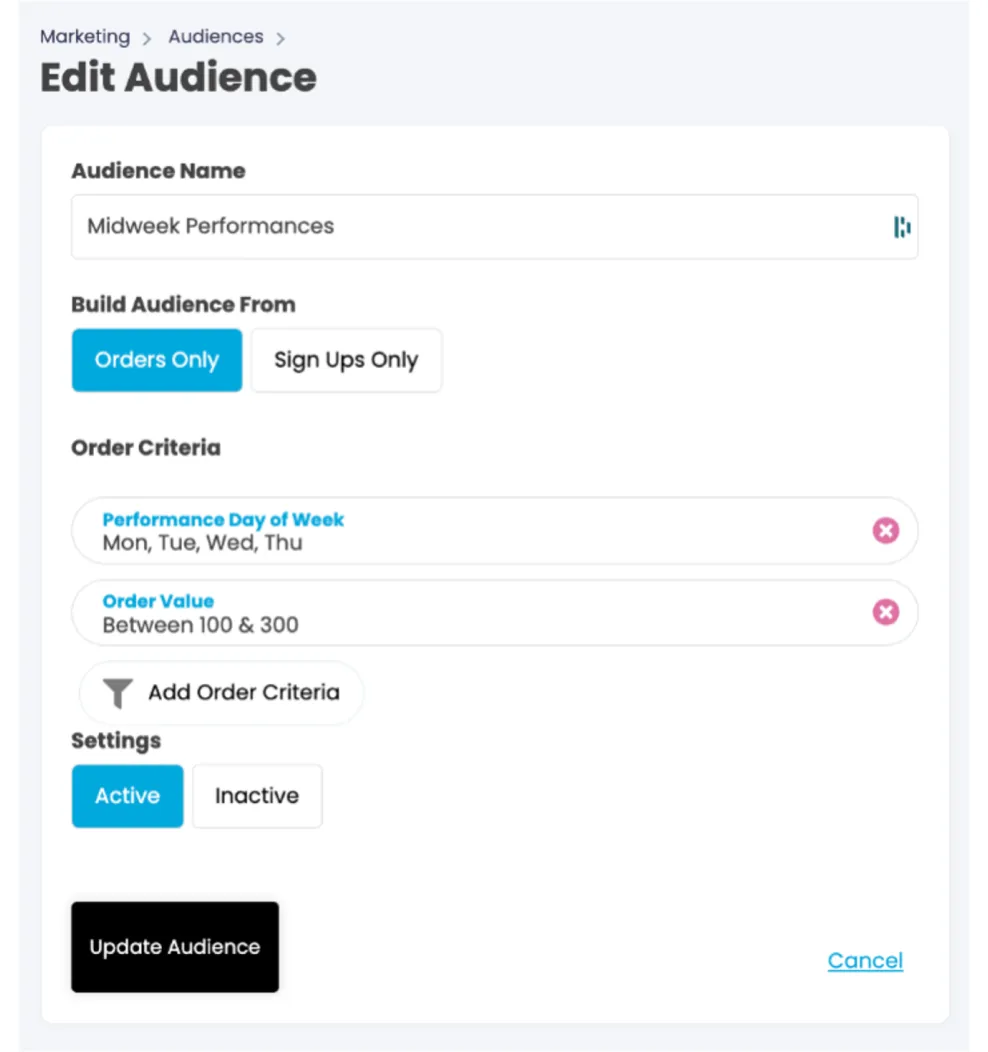Expand the Order Value criterion

[158, 601]
